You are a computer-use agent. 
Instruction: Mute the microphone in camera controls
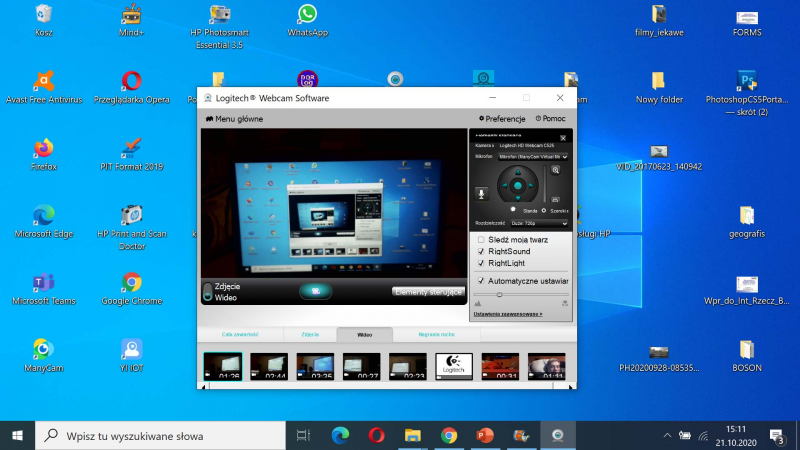tap(481, 194)
